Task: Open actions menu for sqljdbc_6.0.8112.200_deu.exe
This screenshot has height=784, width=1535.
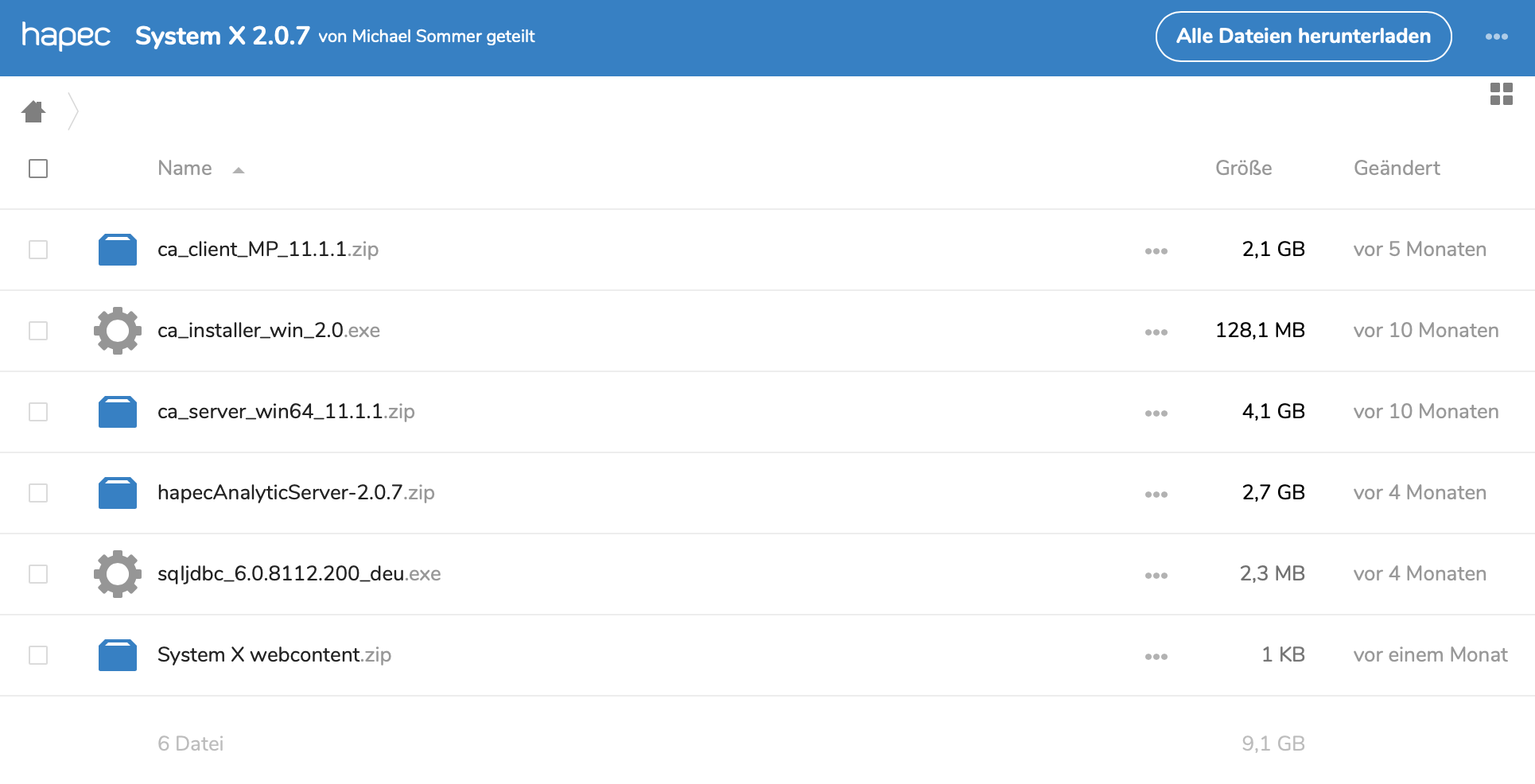Action: [x=1156, y=575]
